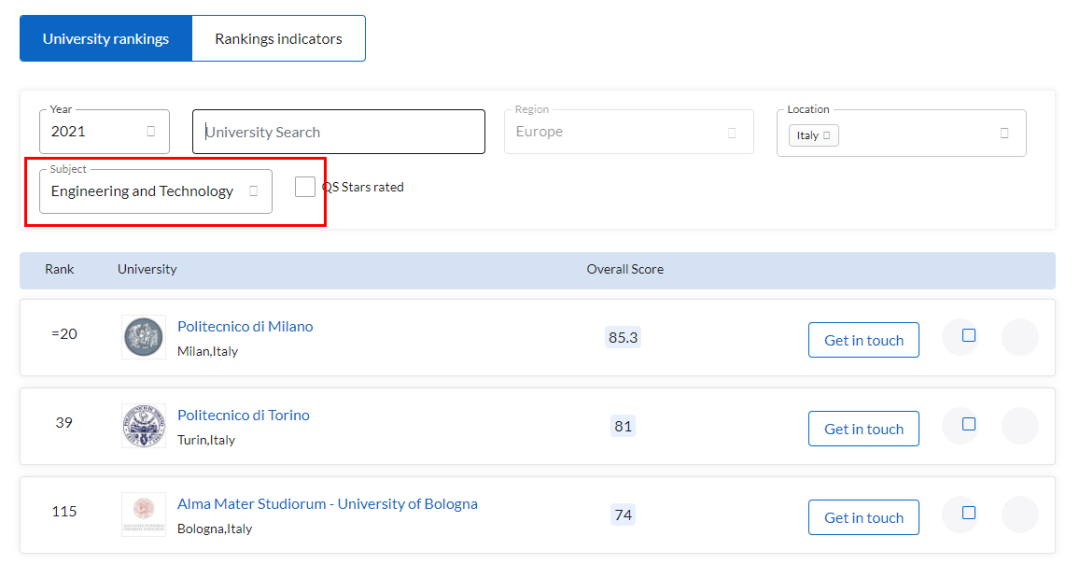Click far-right round icon in Politecnico di Torino row
The height and width of the screenshot is (564, 1080).
coord(1019,426)
